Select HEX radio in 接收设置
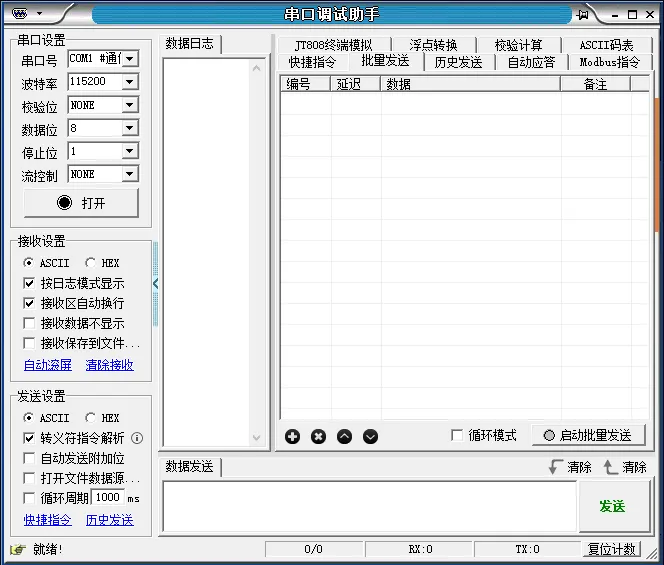This screenshot has height=565, width=664. click(x=91, y=263)
